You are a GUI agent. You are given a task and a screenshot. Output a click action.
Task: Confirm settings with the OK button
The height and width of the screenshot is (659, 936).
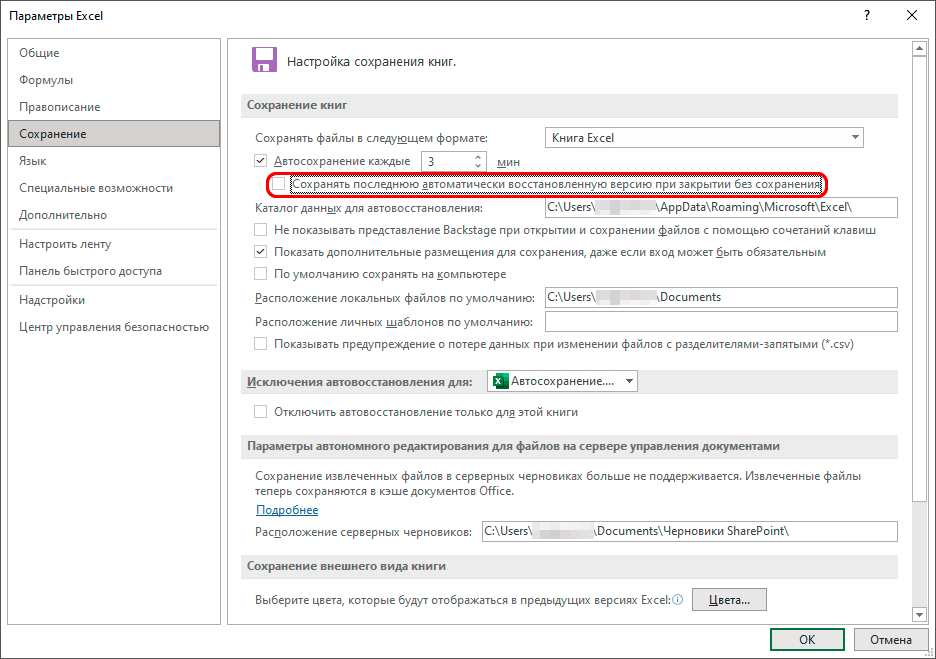pos(807,639)
